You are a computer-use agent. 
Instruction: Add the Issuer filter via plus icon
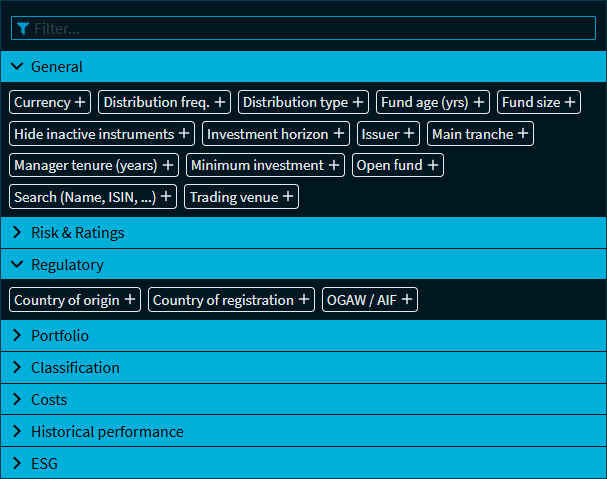pos(409,134)
